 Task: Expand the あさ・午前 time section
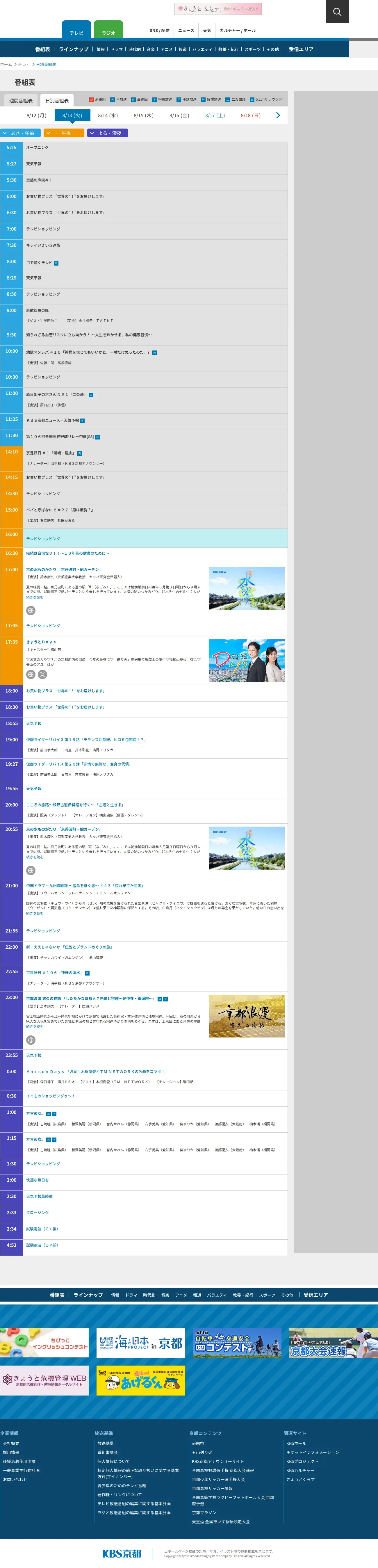coord(21,133)
